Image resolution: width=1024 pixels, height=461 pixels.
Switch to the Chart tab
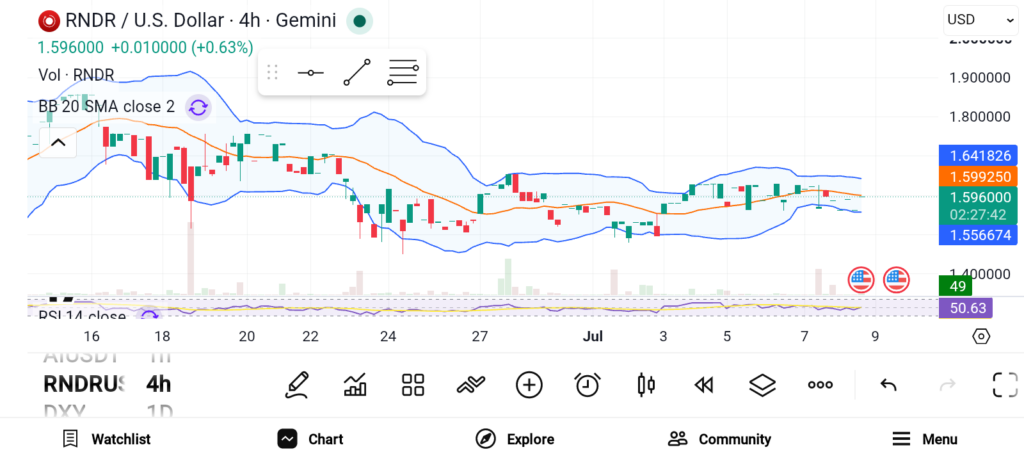[310, 439]
